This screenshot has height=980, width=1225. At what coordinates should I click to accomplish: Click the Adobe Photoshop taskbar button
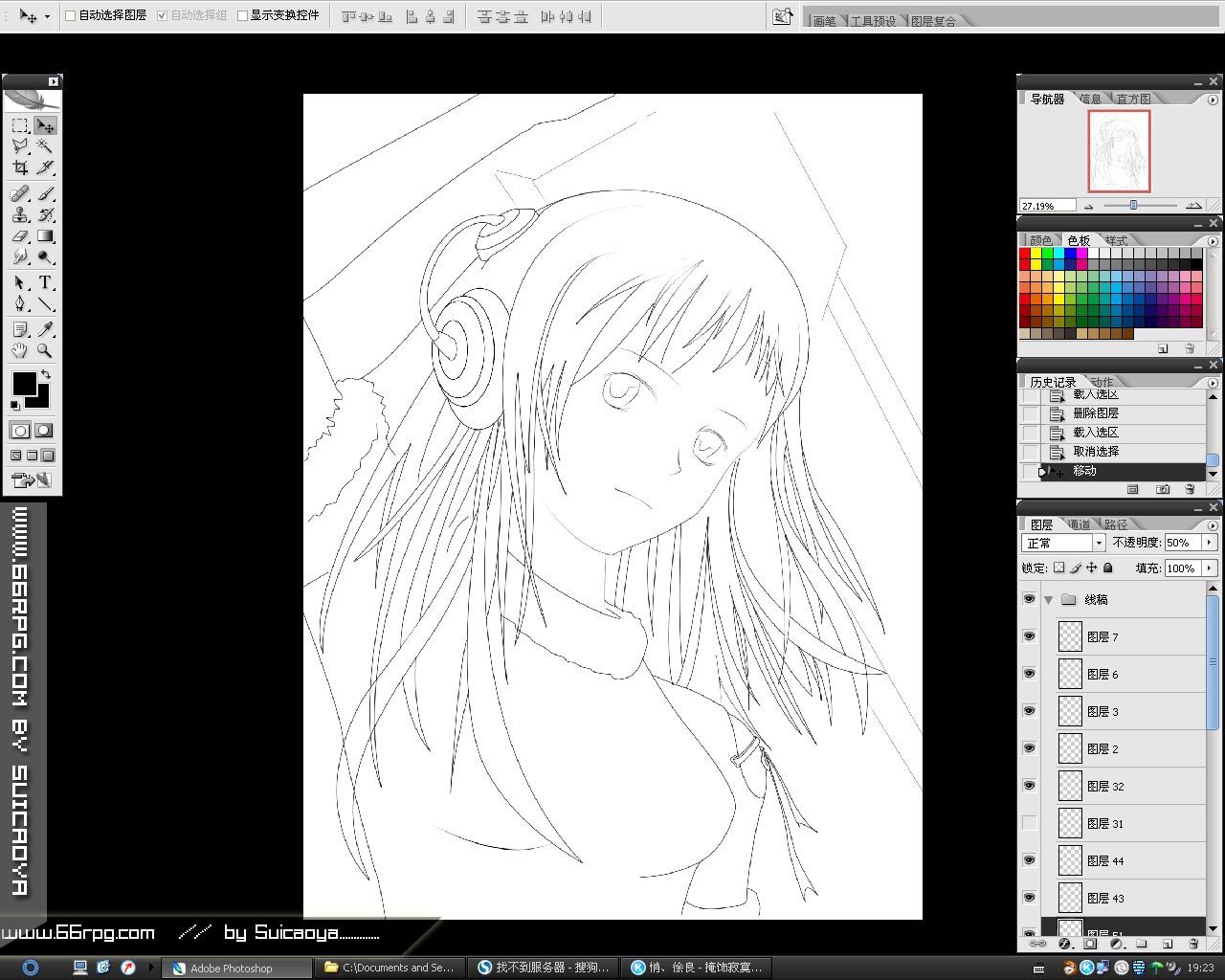point(237,968)
